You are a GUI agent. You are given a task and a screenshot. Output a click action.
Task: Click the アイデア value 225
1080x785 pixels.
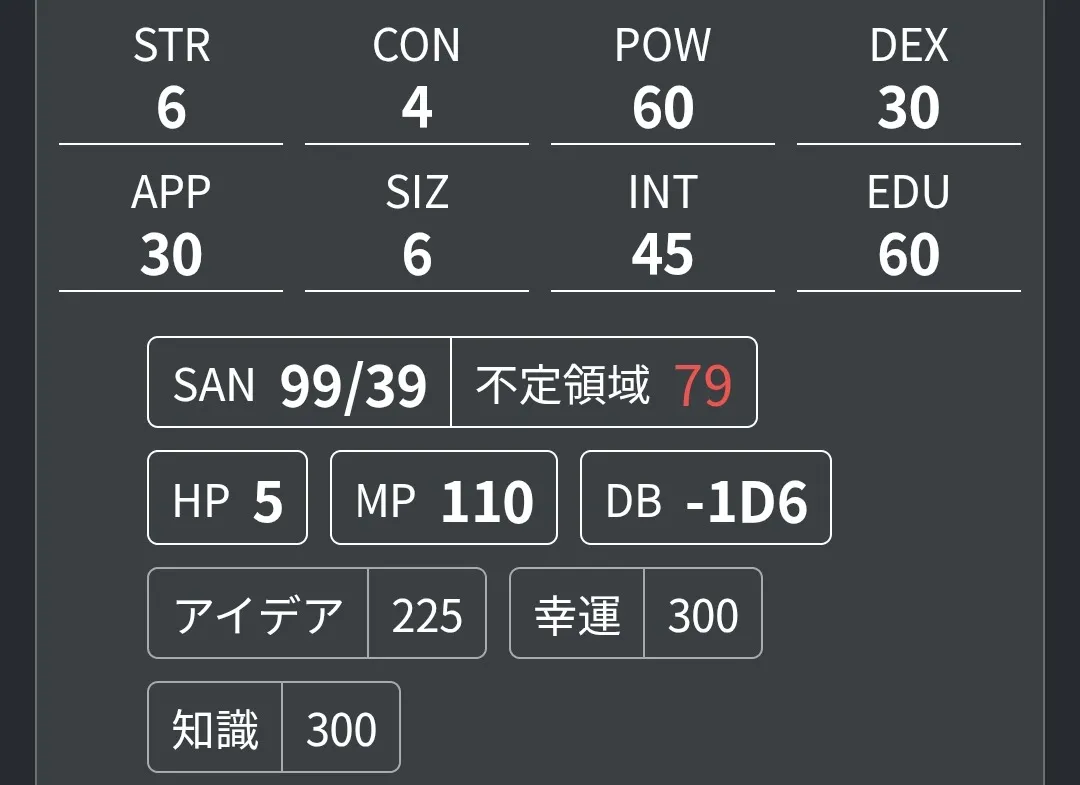coord(427,615)
